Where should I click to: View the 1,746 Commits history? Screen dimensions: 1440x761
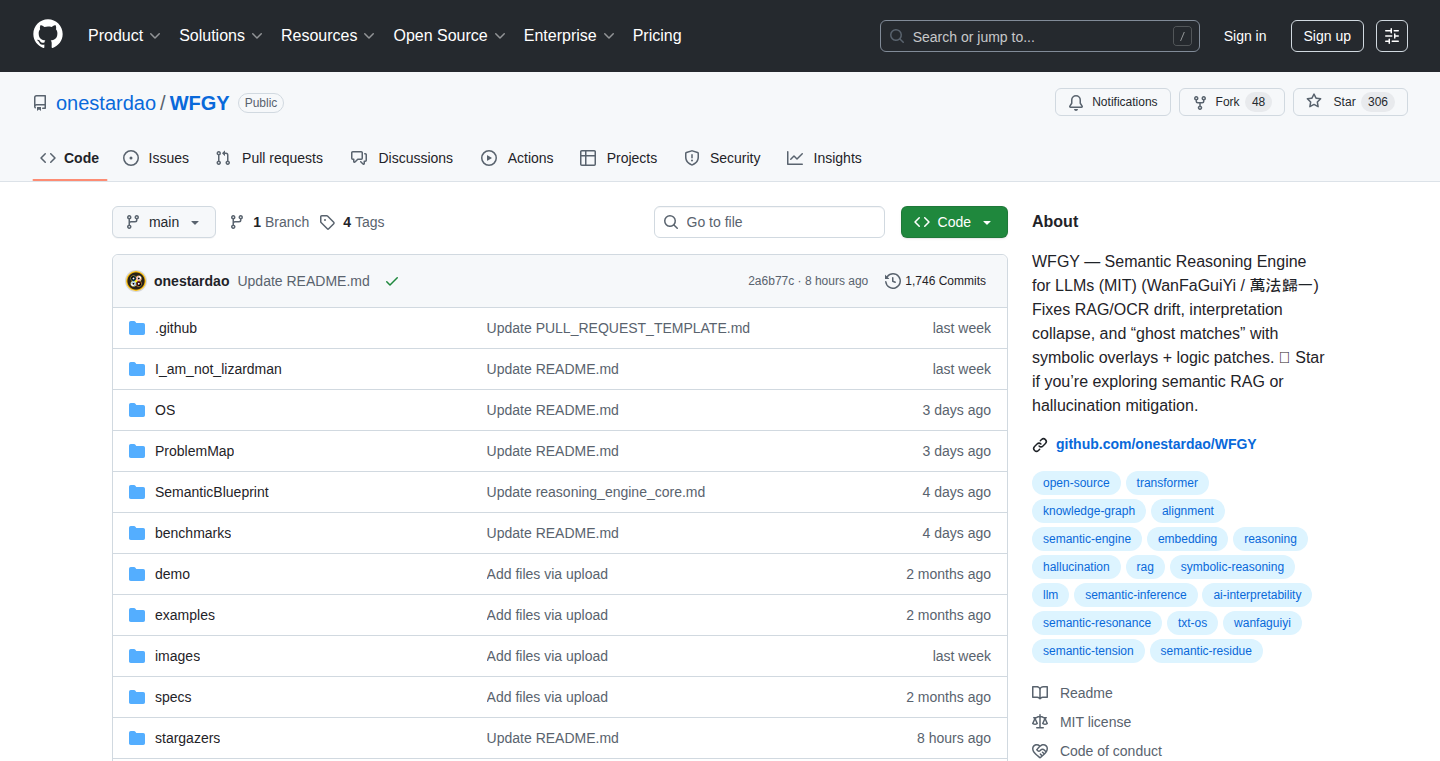tap(936, 281)
